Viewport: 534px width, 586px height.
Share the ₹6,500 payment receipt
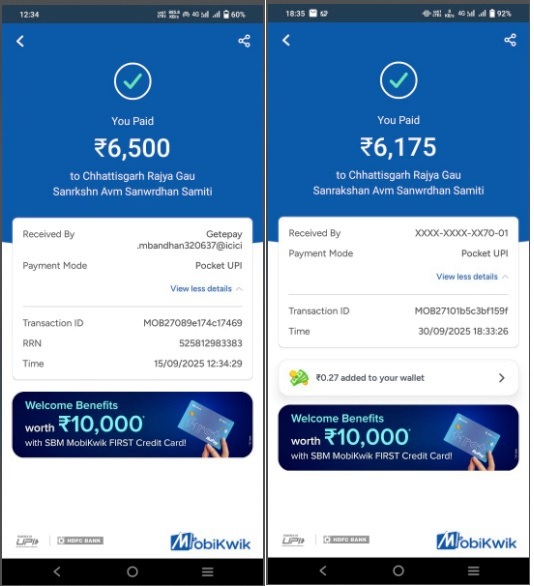(244, 41)
